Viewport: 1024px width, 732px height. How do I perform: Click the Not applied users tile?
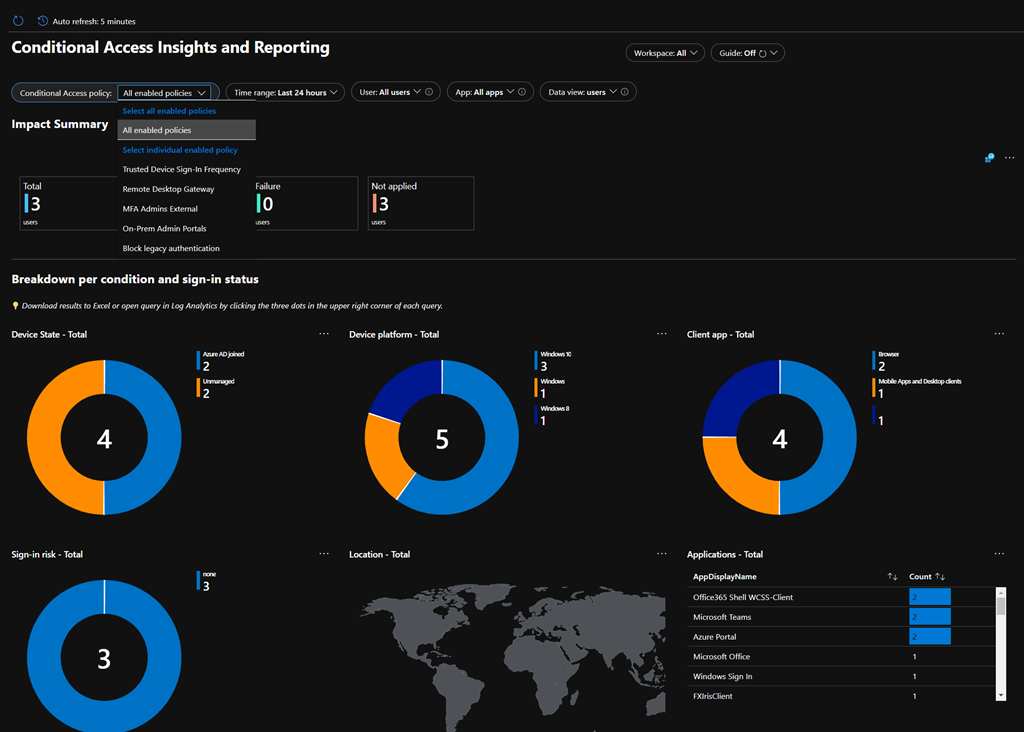(x=420, y=203)
